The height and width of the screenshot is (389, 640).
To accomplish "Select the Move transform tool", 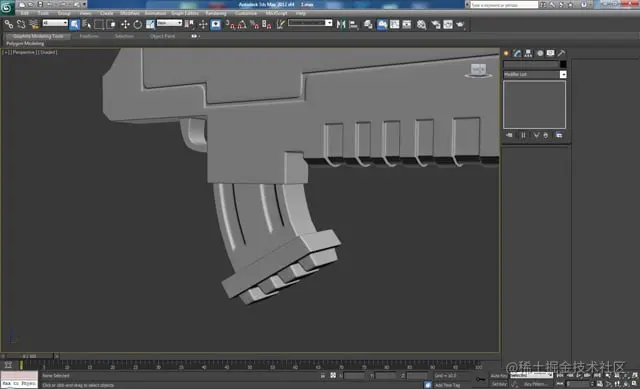I will point(125,24).
